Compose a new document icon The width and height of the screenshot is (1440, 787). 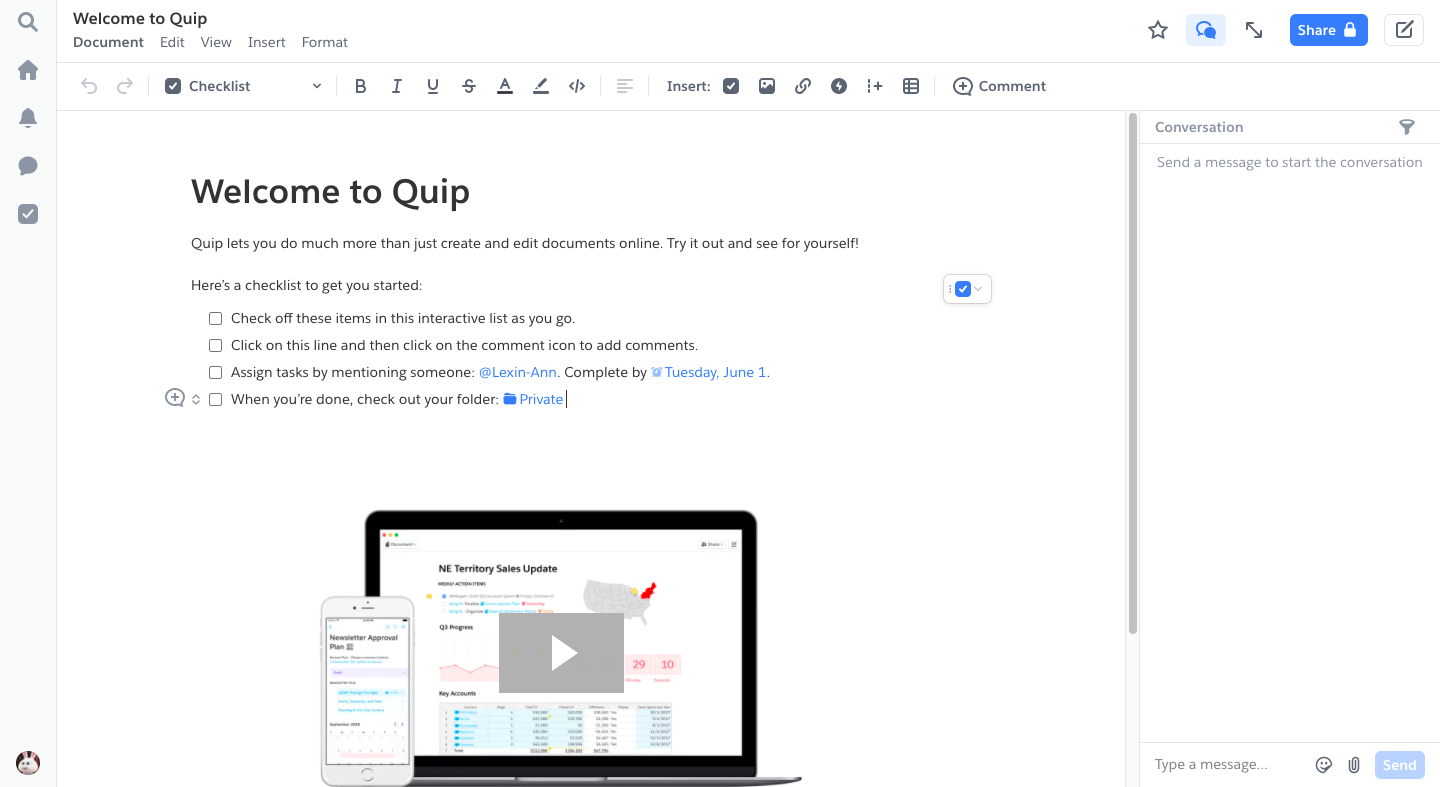[x=1404, y=30]
